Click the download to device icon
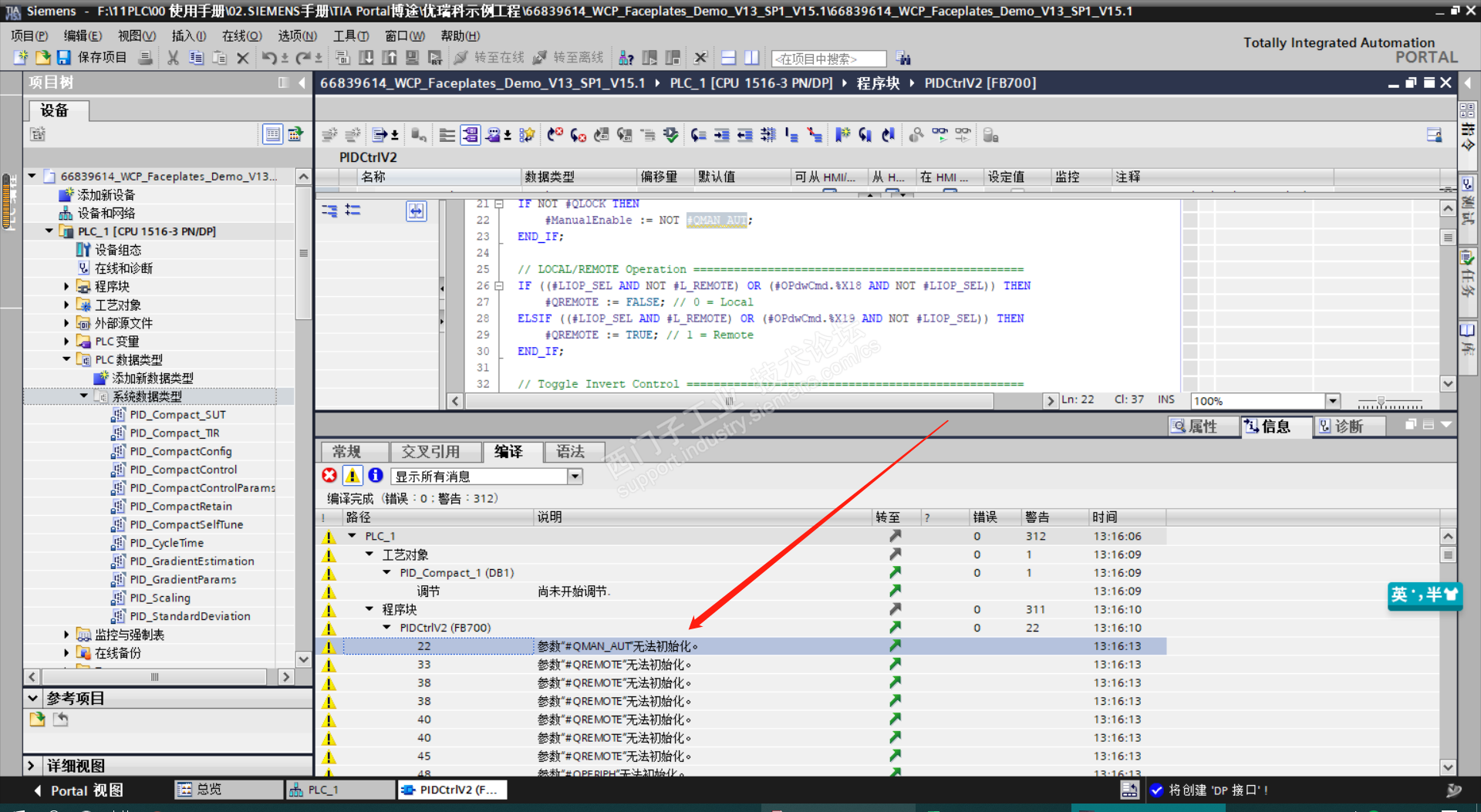 point(366,58)
